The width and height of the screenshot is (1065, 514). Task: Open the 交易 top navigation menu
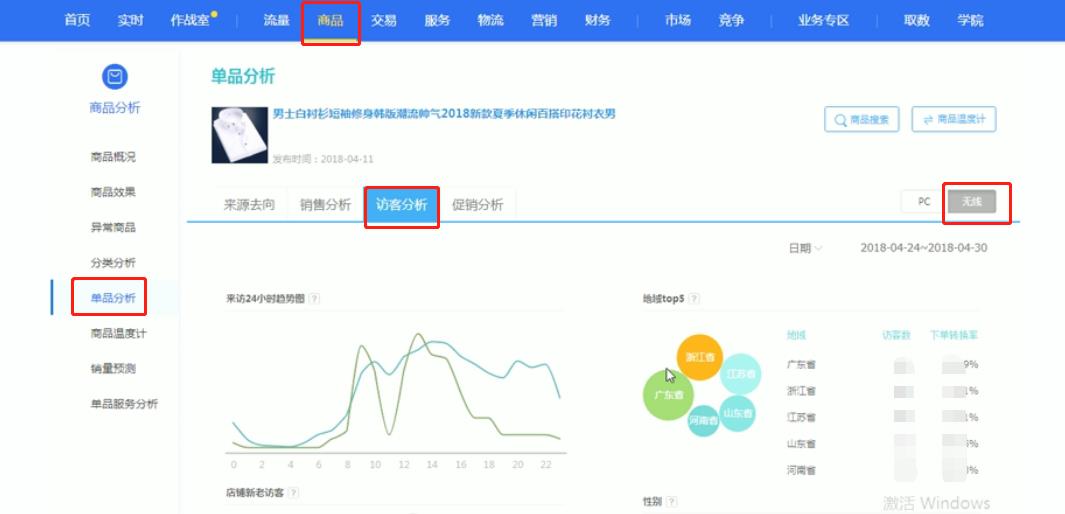coord(383,20)
